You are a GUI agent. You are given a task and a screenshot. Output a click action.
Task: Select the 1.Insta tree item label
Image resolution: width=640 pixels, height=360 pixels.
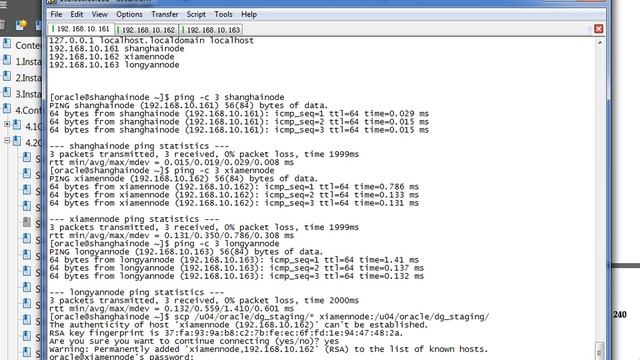click(x=28, y=62)
